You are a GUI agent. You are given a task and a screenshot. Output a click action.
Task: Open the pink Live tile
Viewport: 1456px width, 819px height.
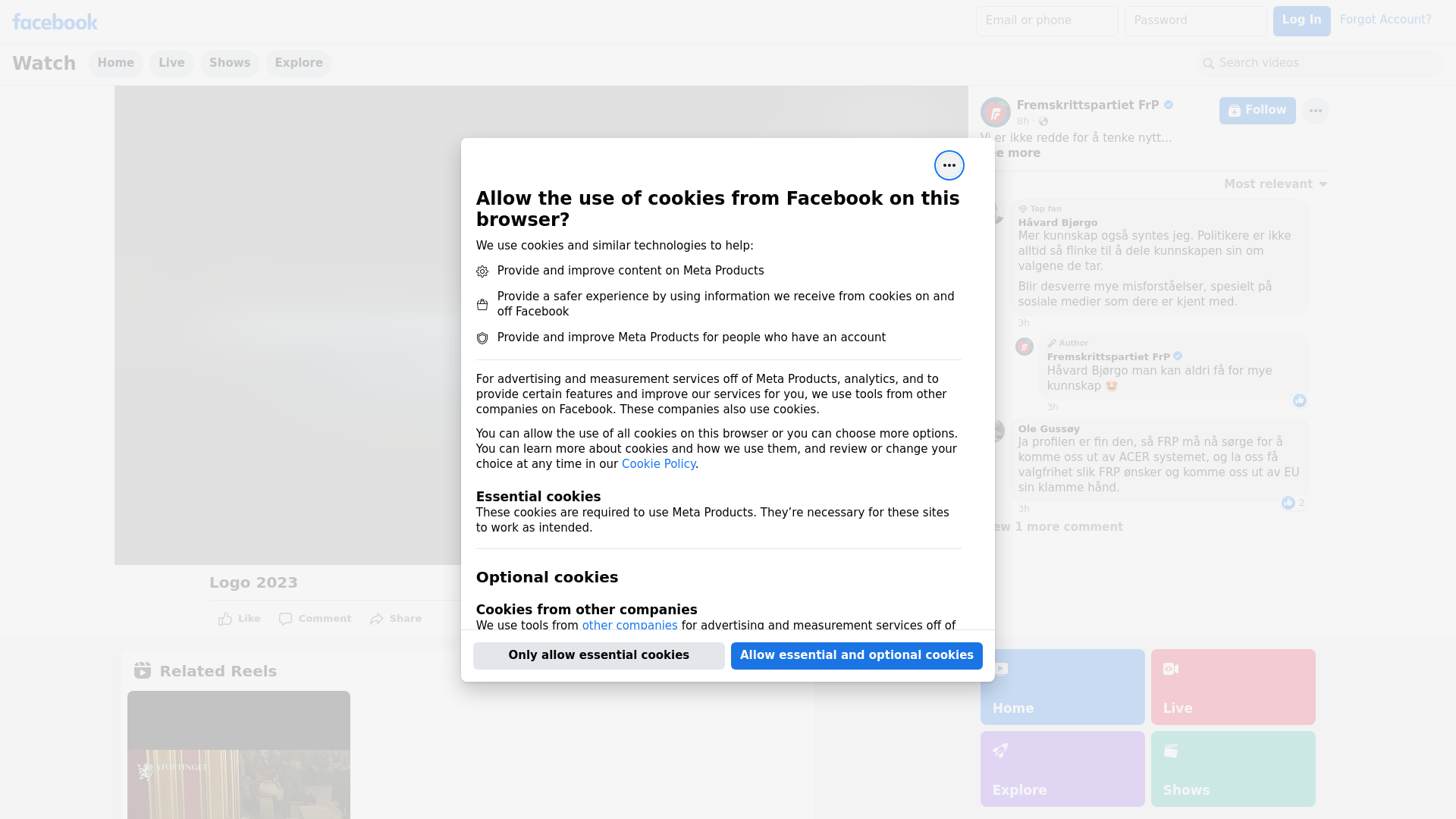1233,687
